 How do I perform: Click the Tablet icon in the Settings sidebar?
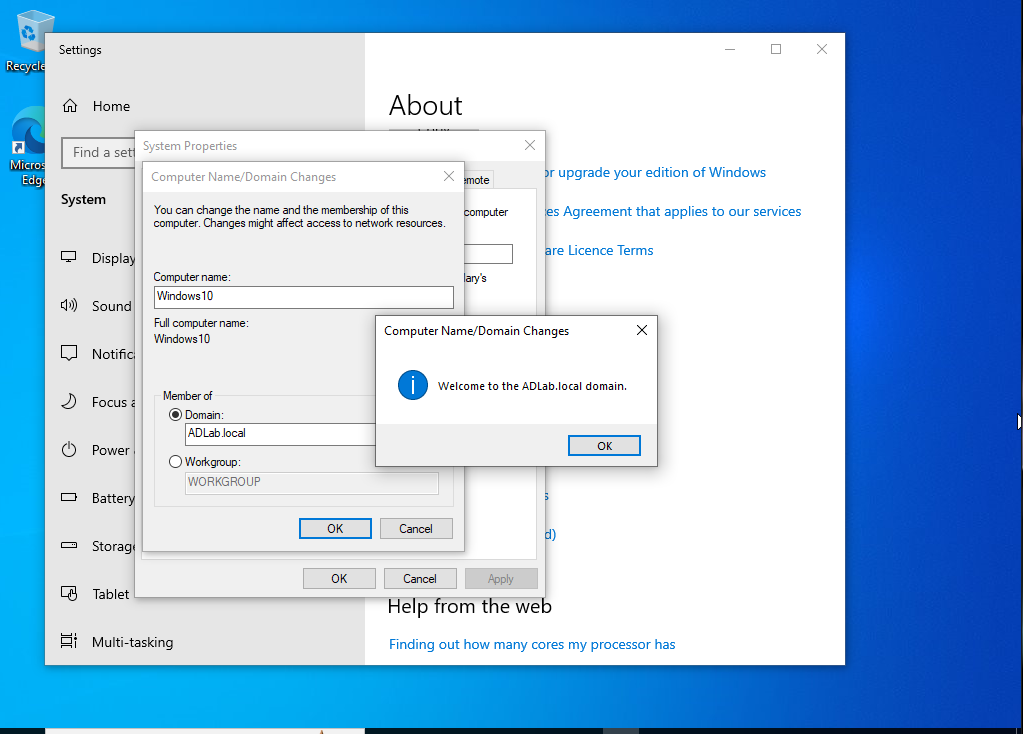pos(69,593)
